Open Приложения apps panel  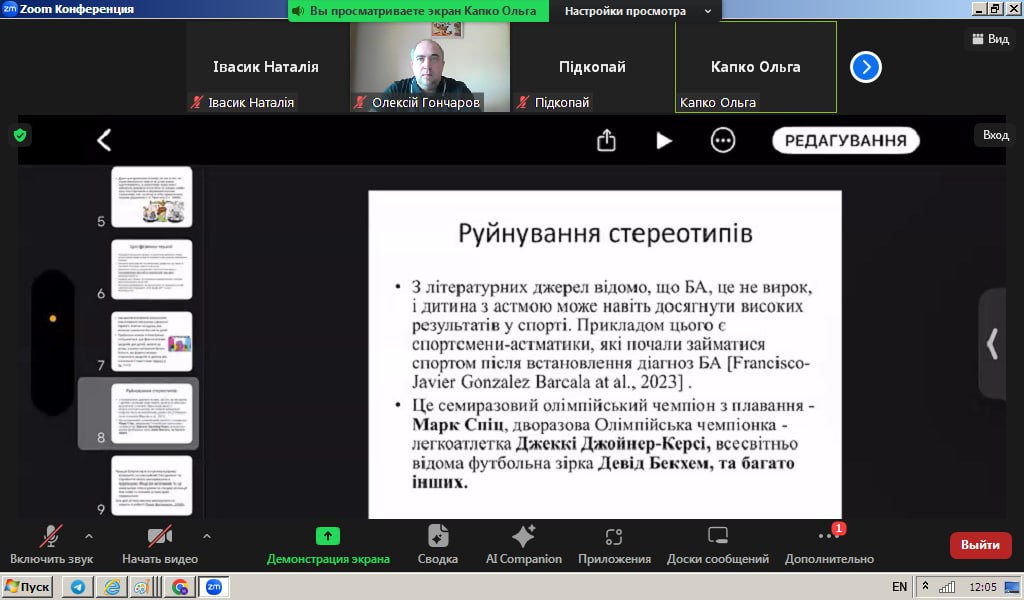click(614, 545)
